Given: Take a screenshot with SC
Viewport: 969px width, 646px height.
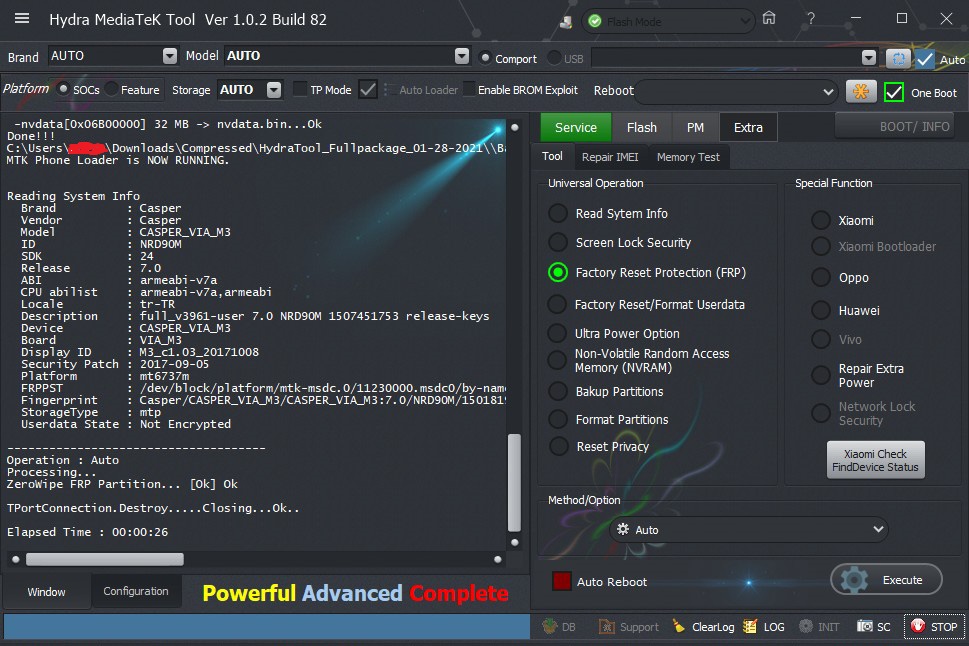Looking at the screenshot, I should [873, 626].
